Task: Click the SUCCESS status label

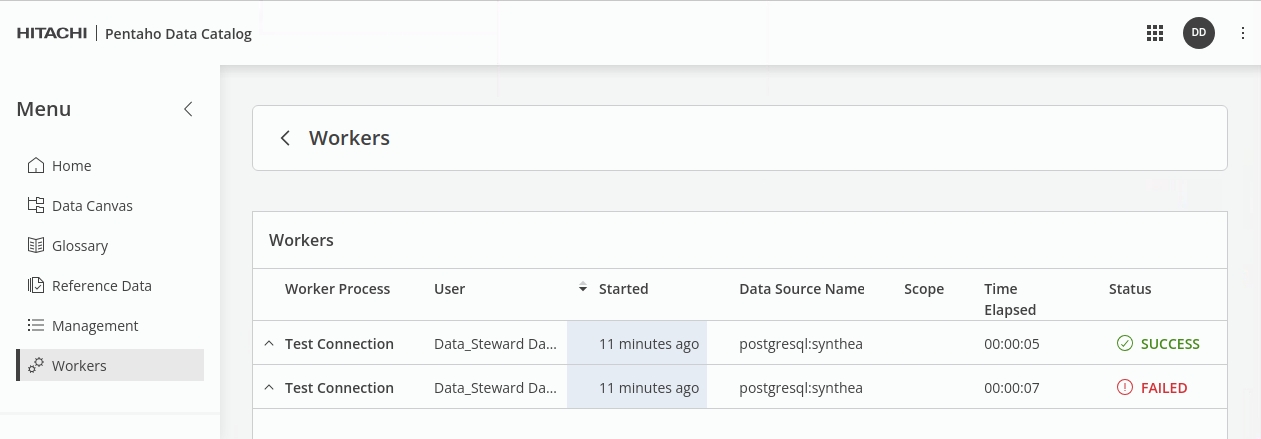Action: tap(1169, 344)
